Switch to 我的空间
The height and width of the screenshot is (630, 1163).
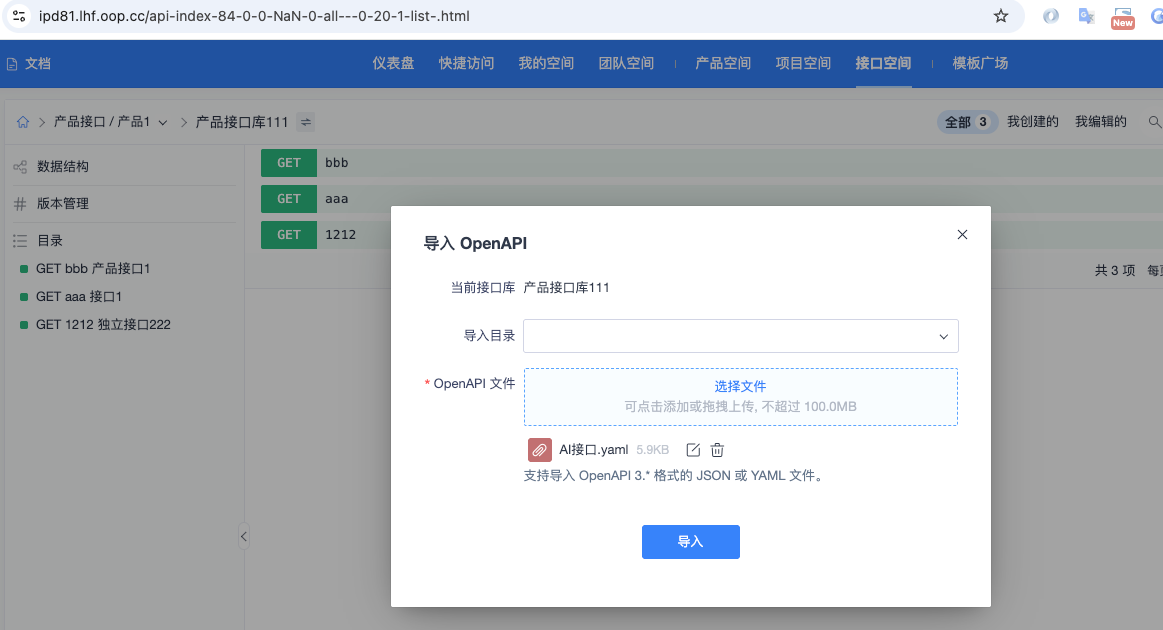pos(546,63)
